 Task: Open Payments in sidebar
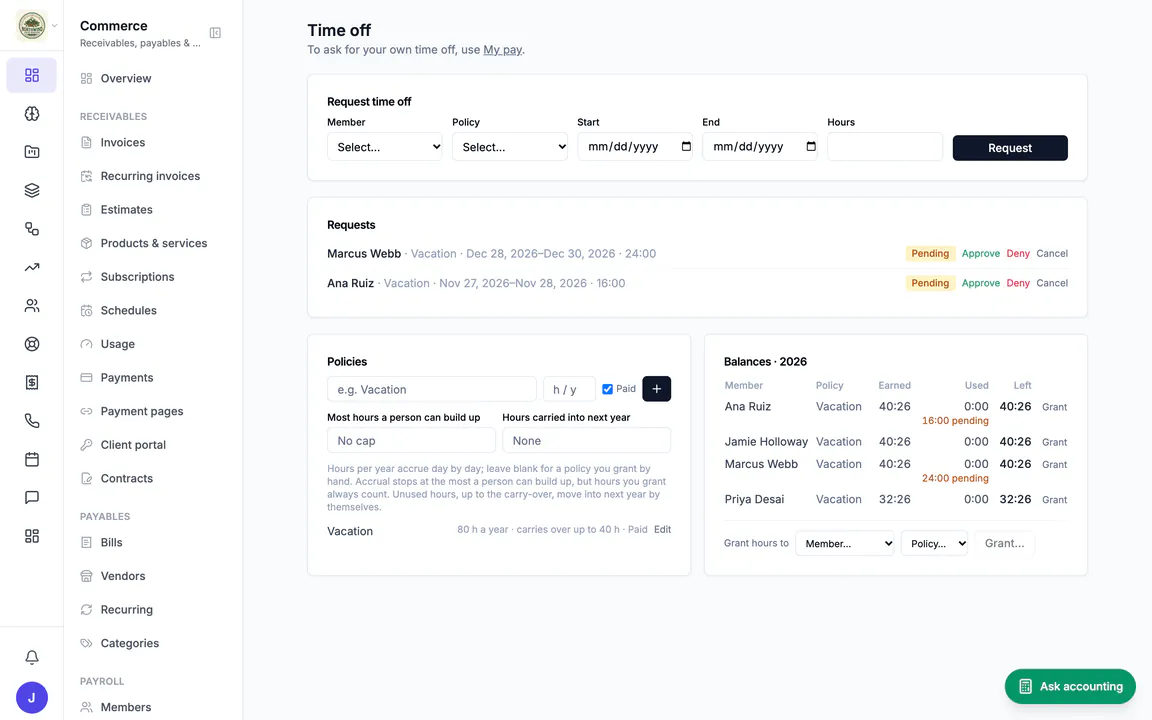pos(127,378)
